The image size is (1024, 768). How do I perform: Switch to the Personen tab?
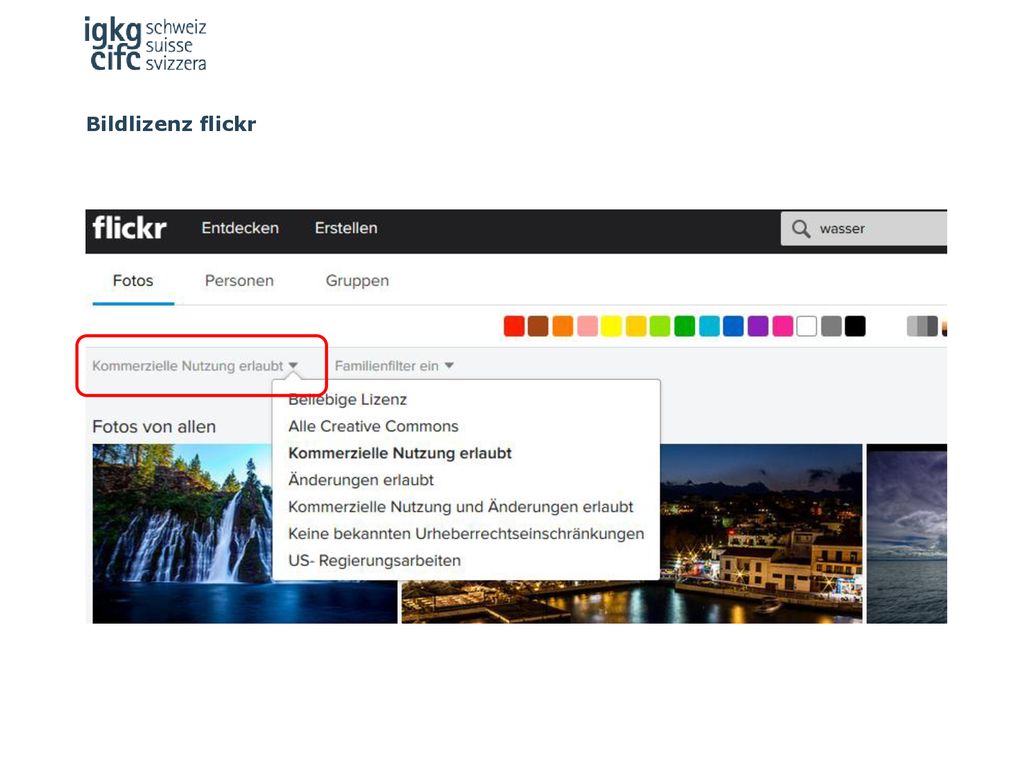point(239,281)
